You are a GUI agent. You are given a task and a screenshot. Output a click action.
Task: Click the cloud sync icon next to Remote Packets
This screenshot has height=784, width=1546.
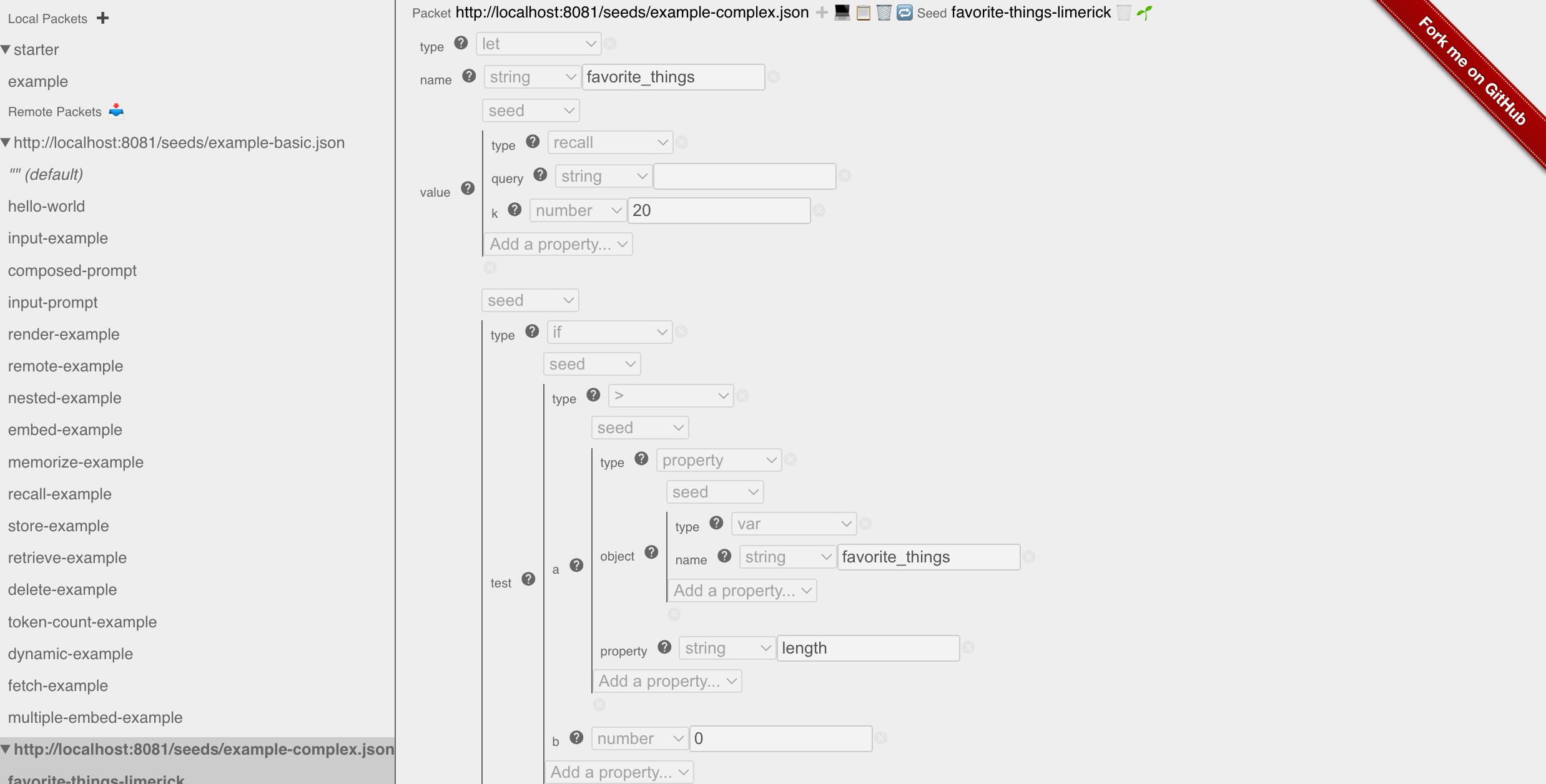click(x=118, y=110)
